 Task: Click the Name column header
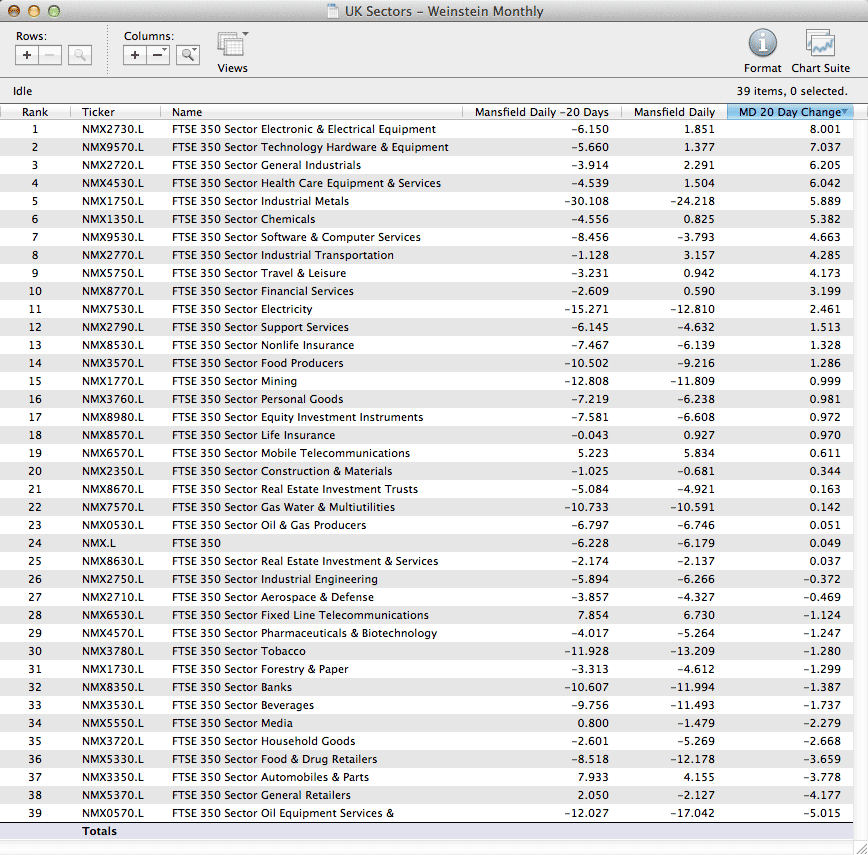187,112
